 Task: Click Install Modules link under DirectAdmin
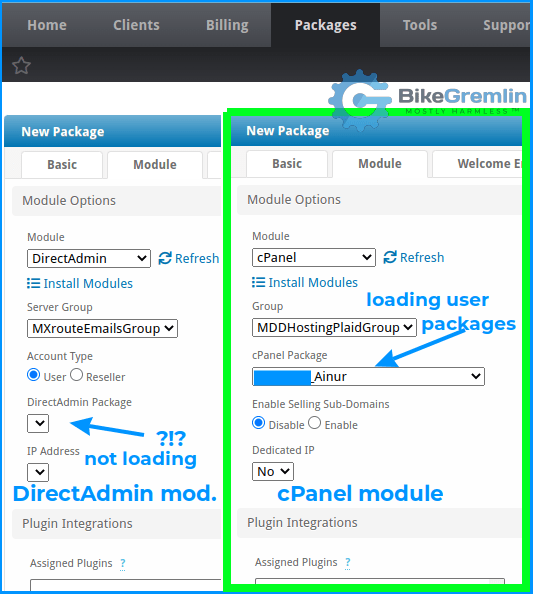pos(88,283)
